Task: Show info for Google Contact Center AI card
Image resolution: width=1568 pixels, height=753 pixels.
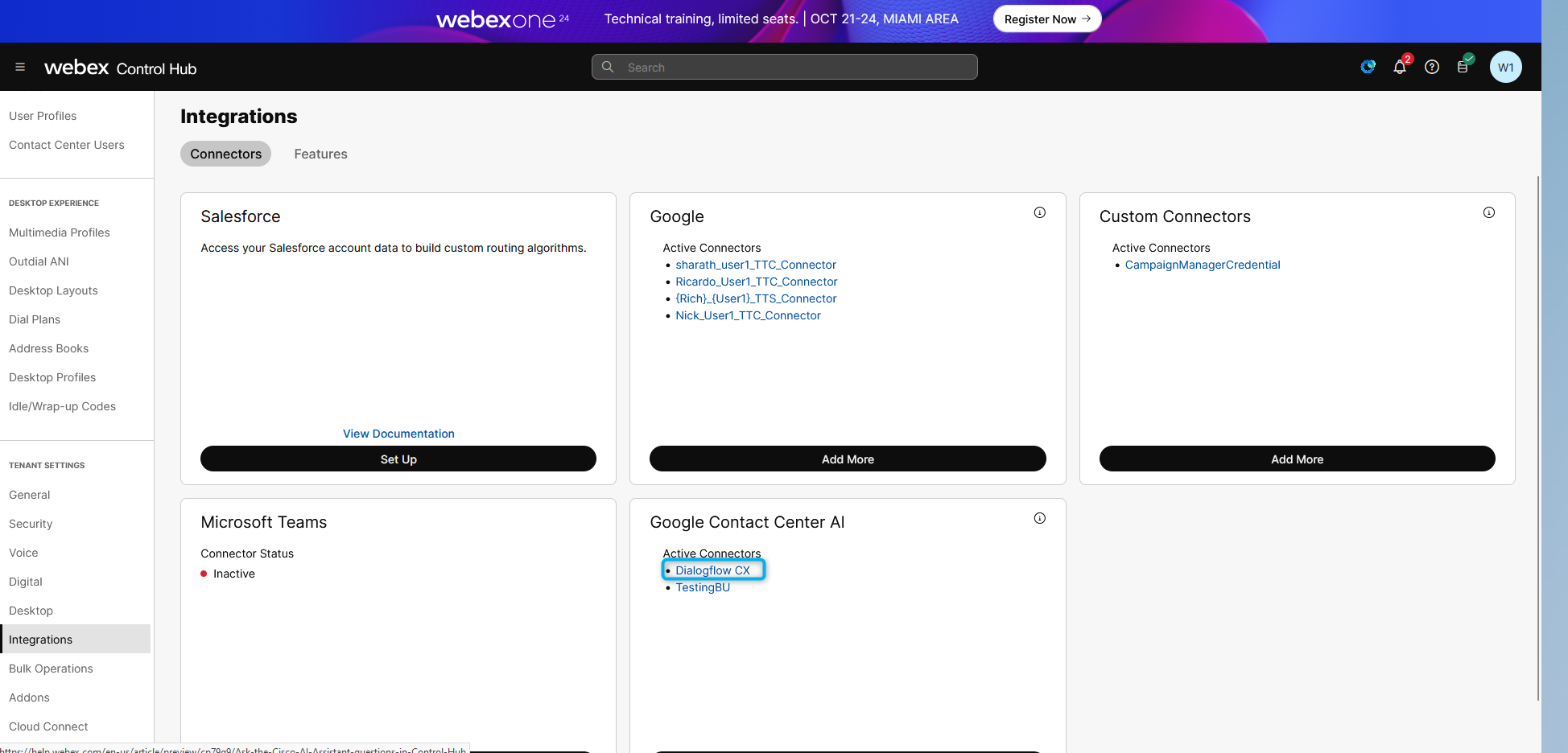Action: 1040,518
